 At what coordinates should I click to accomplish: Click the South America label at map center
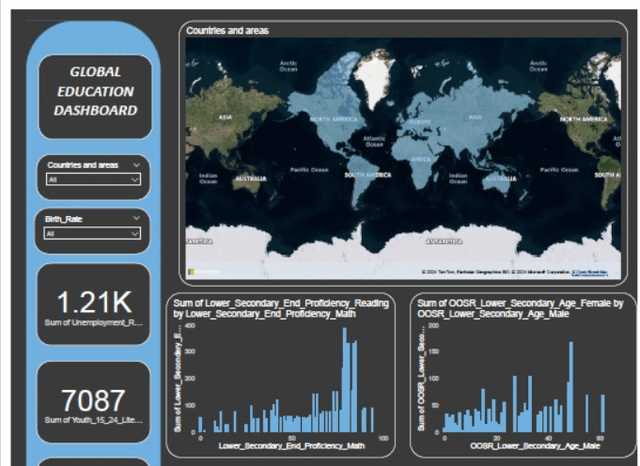tap(368, 175)
